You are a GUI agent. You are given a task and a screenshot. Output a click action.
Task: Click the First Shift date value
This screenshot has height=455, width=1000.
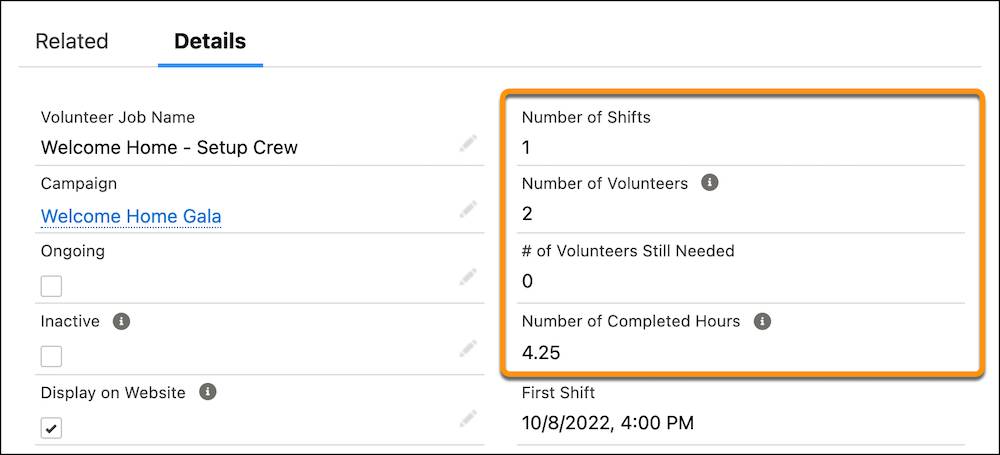tap(607, 423)
